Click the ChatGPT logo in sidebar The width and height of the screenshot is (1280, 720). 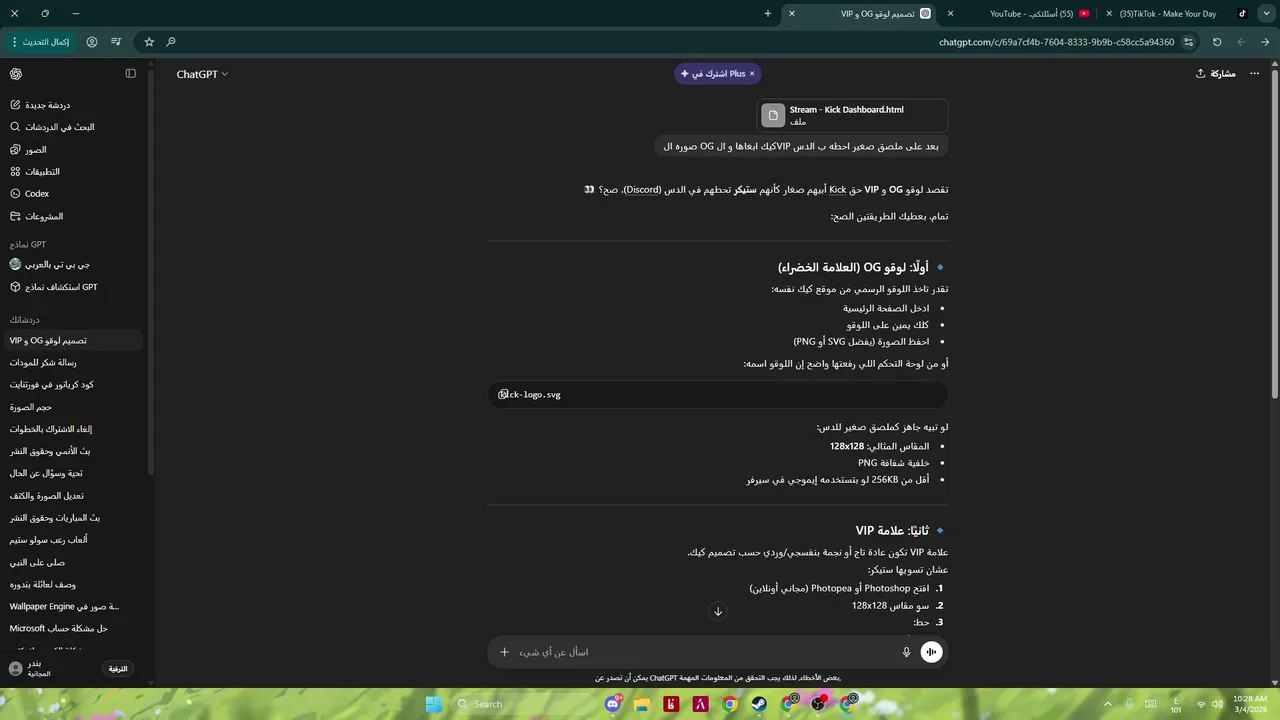point(16,74)
